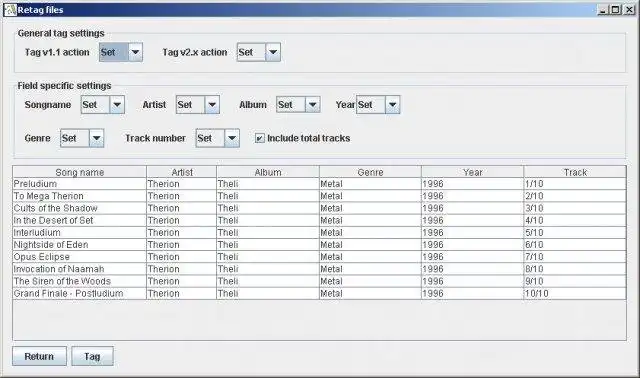Select The Siren of the Woods cell
This screenshot has height=378, width=640.
pyautogui.click(x=80, y=282)
